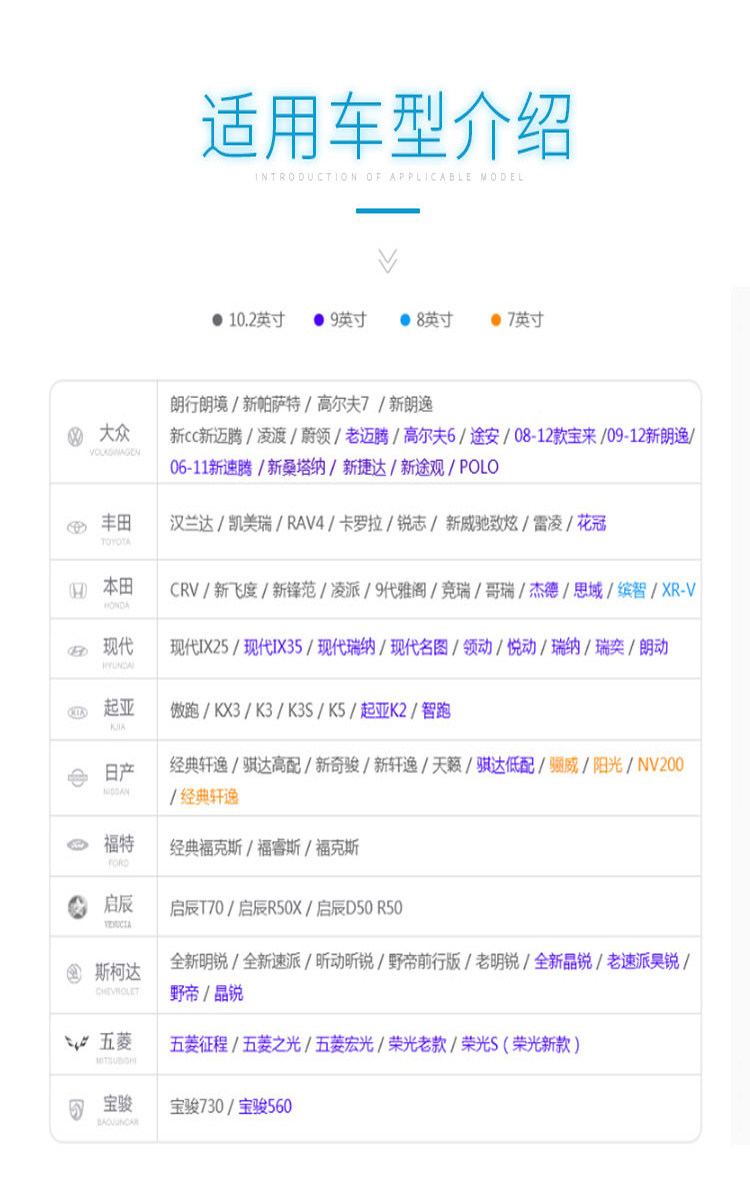
Task: Click the Honda logo icon
Action: [x=78, y=591]
